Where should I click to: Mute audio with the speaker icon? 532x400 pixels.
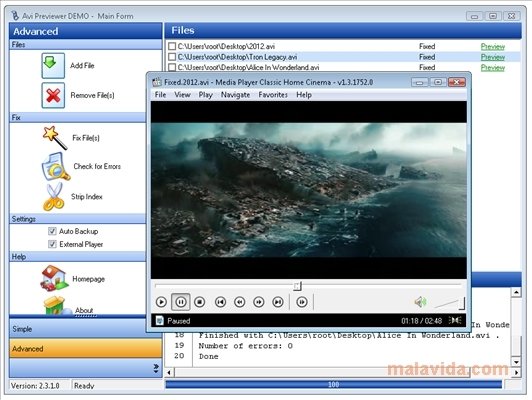click(x=420, y=302)
